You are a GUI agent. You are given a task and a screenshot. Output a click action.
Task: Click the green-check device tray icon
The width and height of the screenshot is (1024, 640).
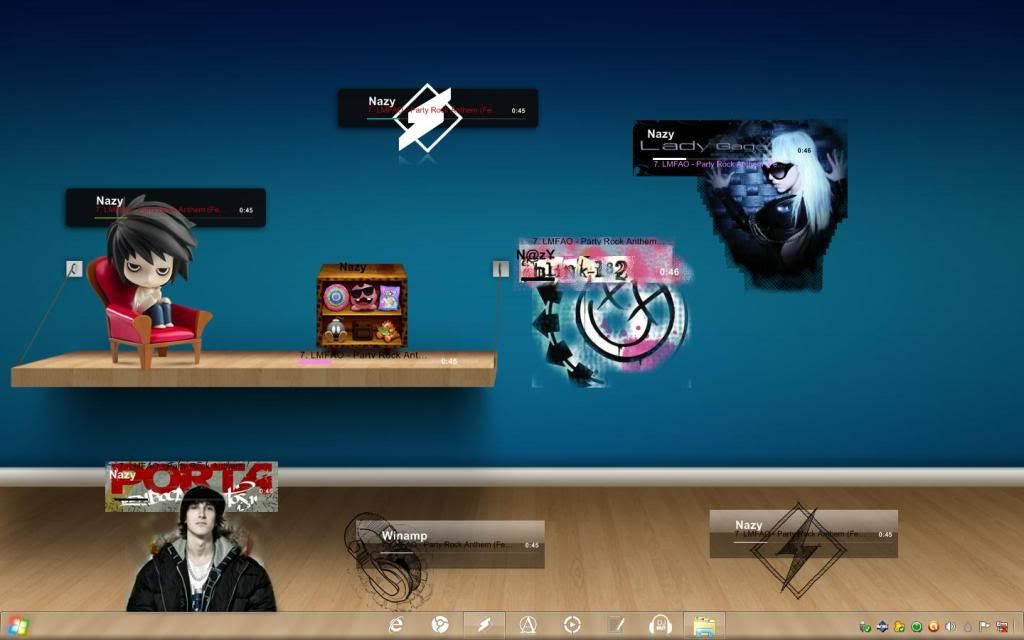click(x=865, y=627)
